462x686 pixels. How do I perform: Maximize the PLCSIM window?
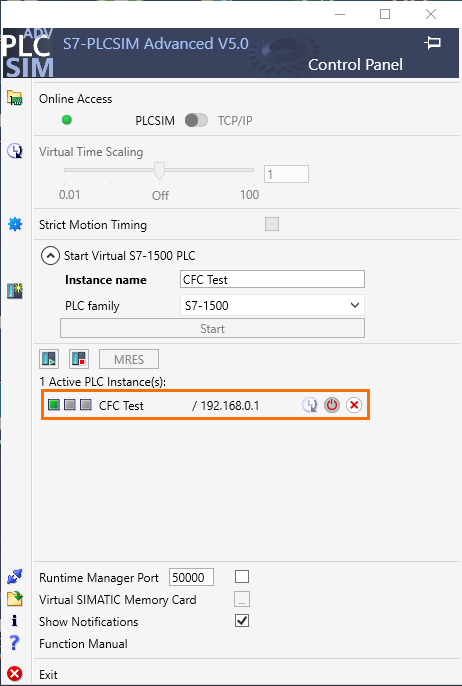(385, 14)
